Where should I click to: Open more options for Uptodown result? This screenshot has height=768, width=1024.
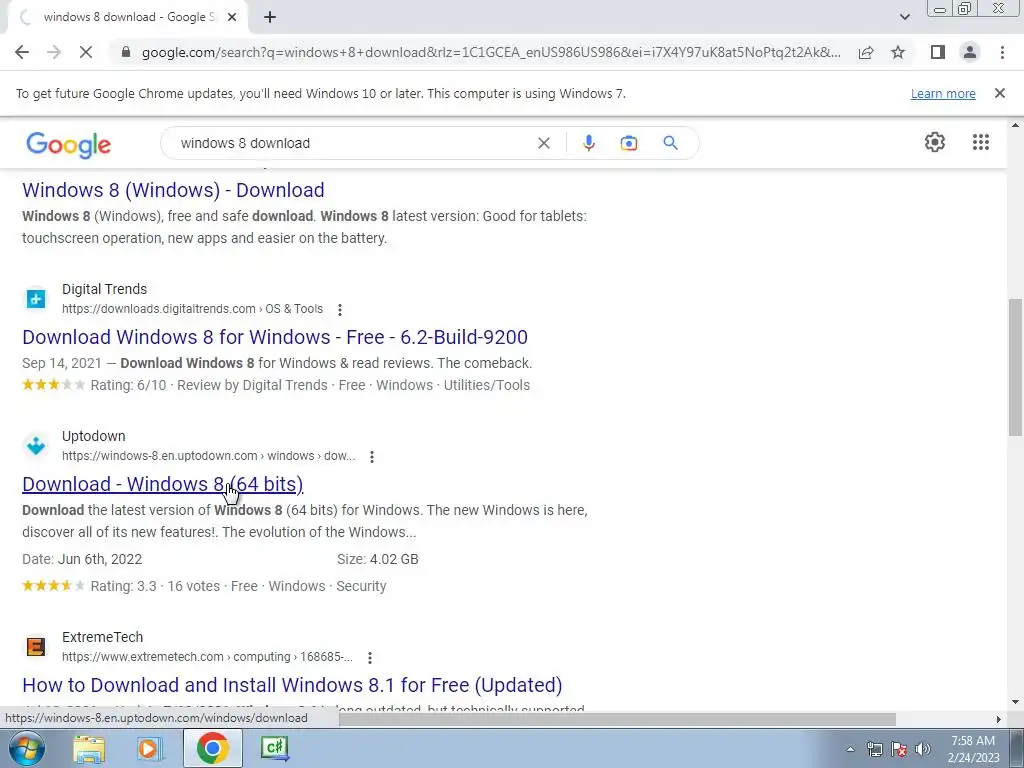pos(372,456)
